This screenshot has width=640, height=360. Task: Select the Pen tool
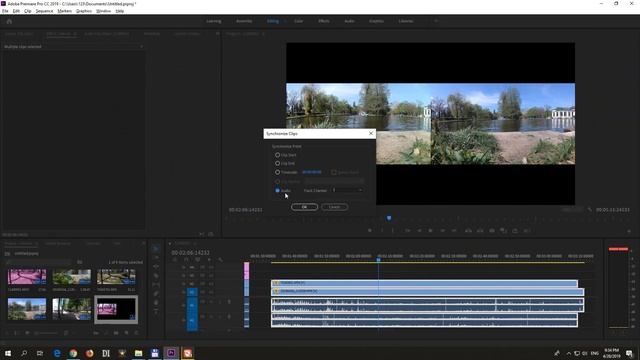156,293
